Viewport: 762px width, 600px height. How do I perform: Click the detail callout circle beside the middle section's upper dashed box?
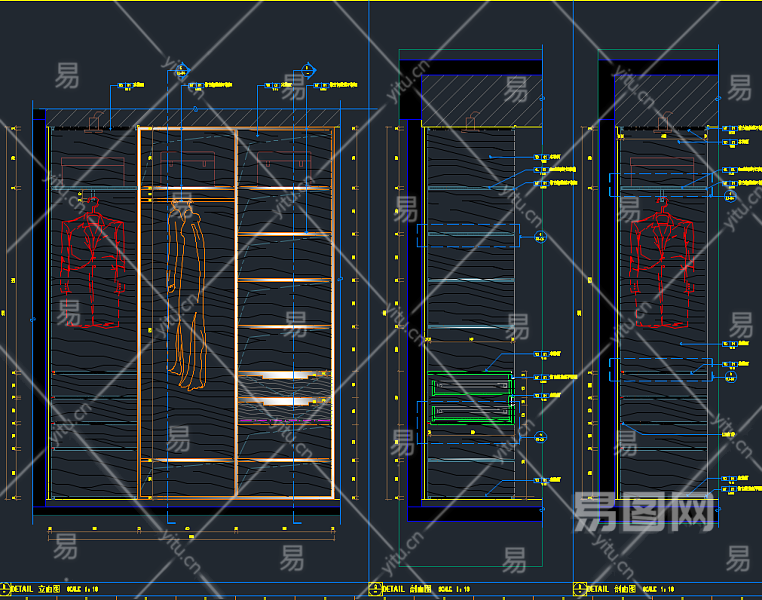(x=540, y=237)
